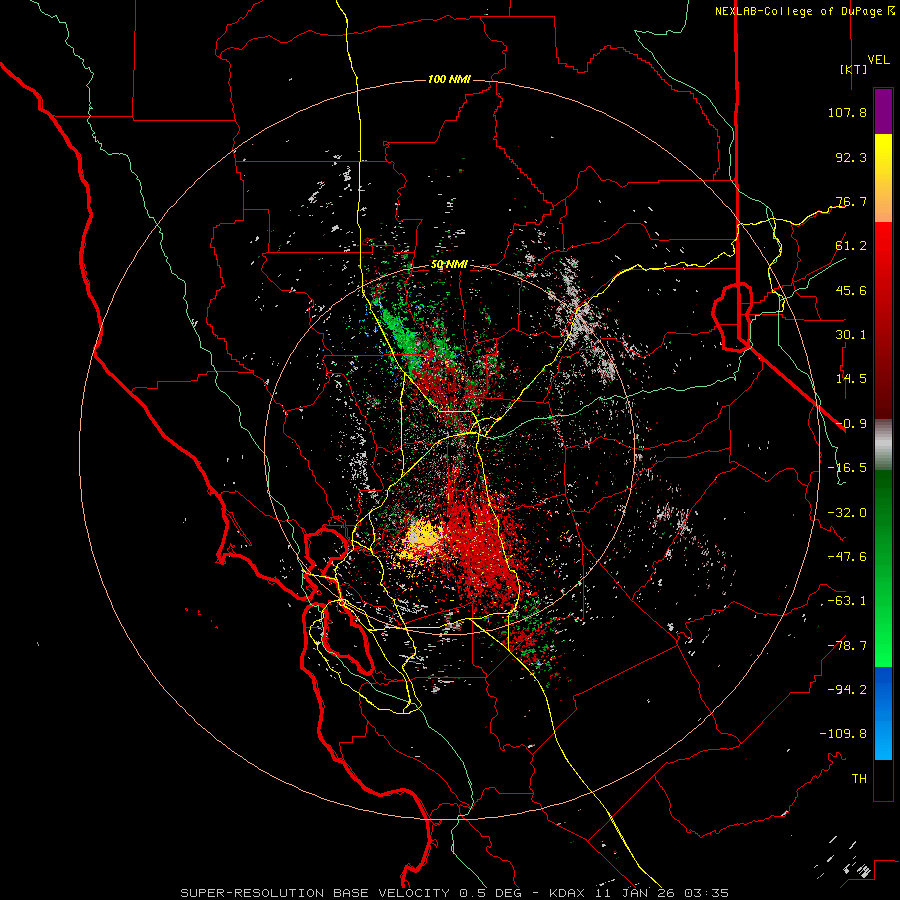The height and width of the screenshot is (900, 900).
Task: Select the -63.1 scale value
Action: pos(847,601)
